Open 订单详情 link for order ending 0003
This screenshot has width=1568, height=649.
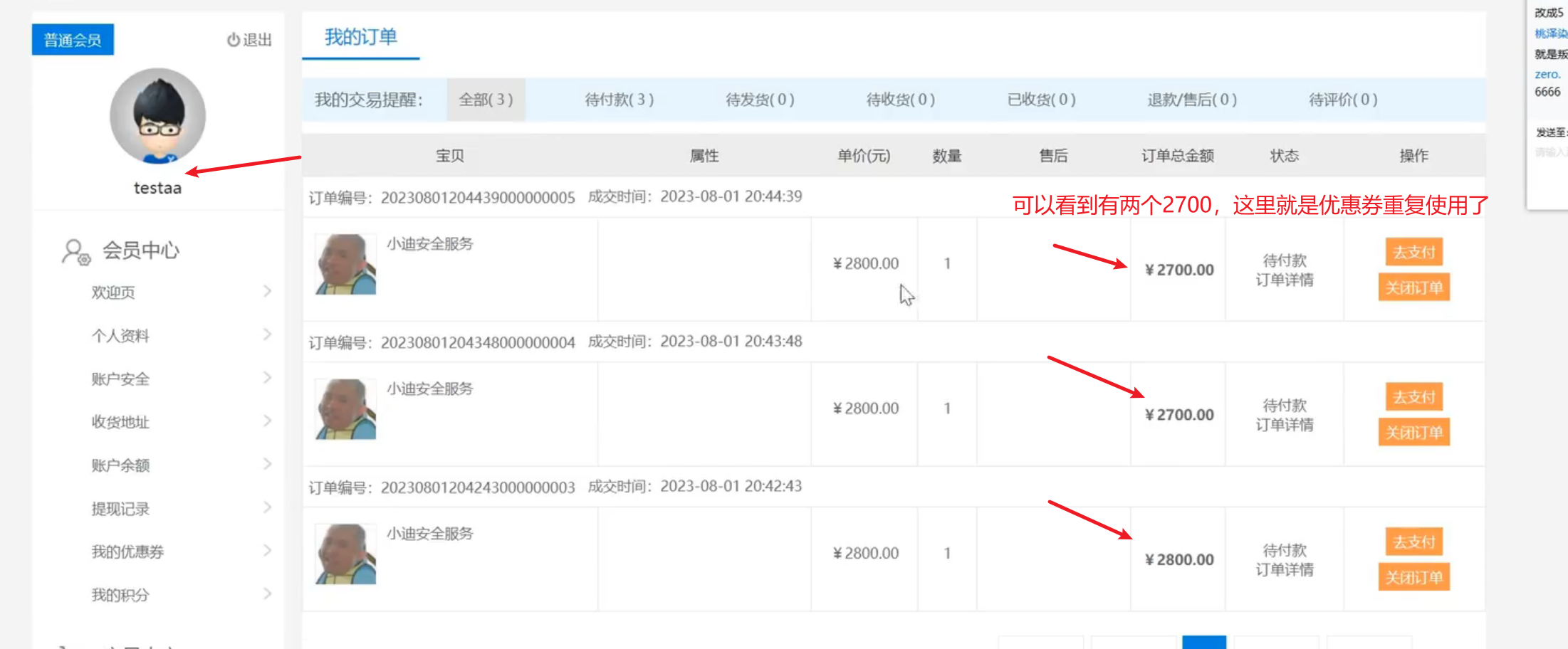coord(1284,570)
